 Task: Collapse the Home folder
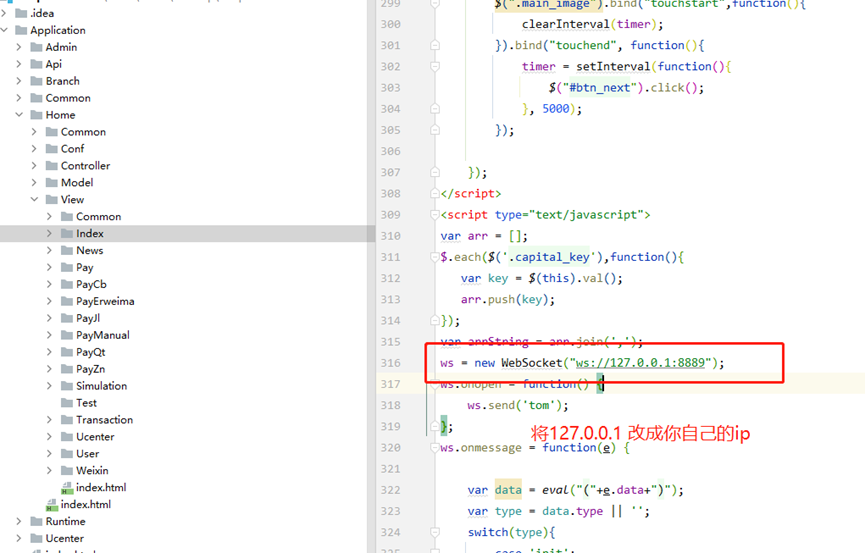[19, 115]
